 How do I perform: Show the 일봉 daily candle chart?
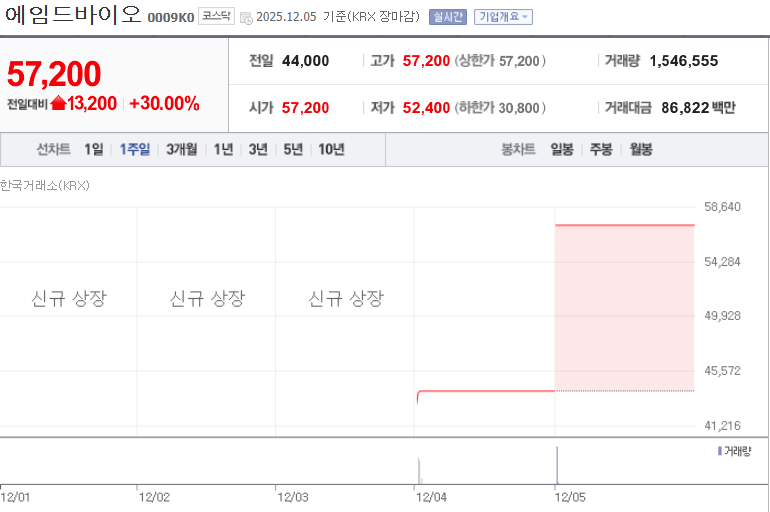[x=562, y=149]
